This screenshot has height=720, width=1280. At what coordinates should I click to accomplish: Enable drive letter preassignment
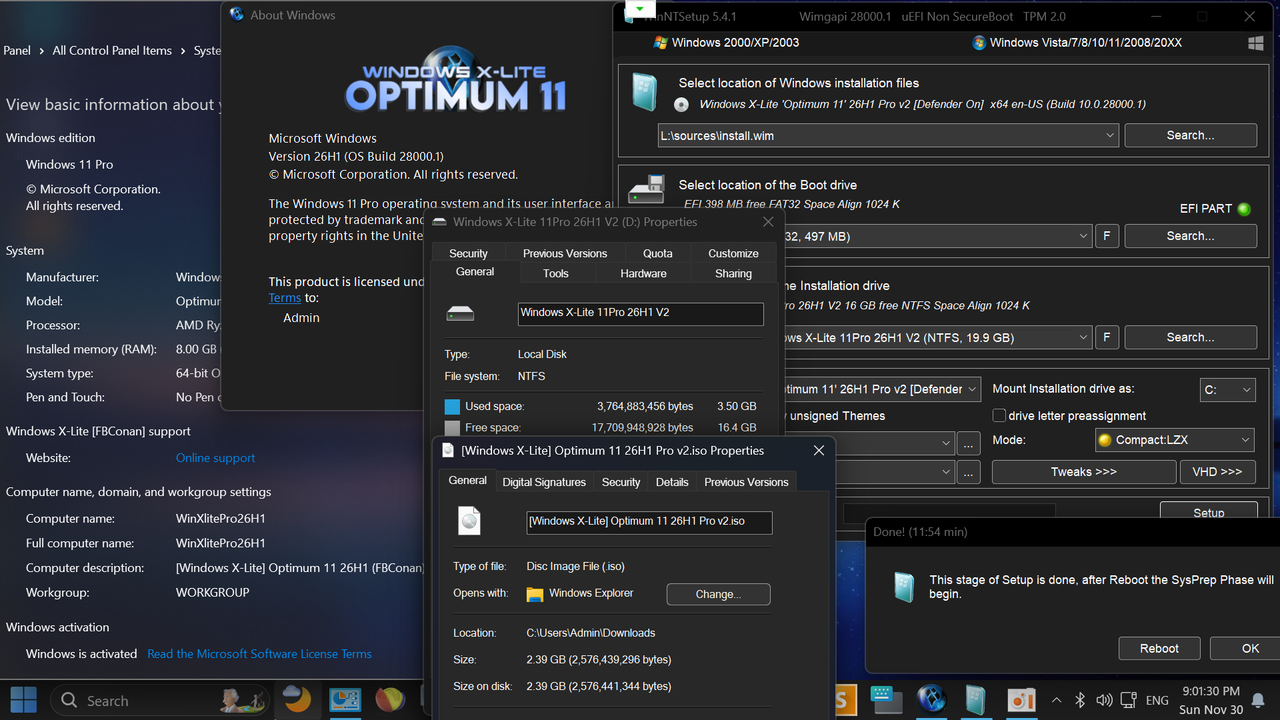coord(999,415)
